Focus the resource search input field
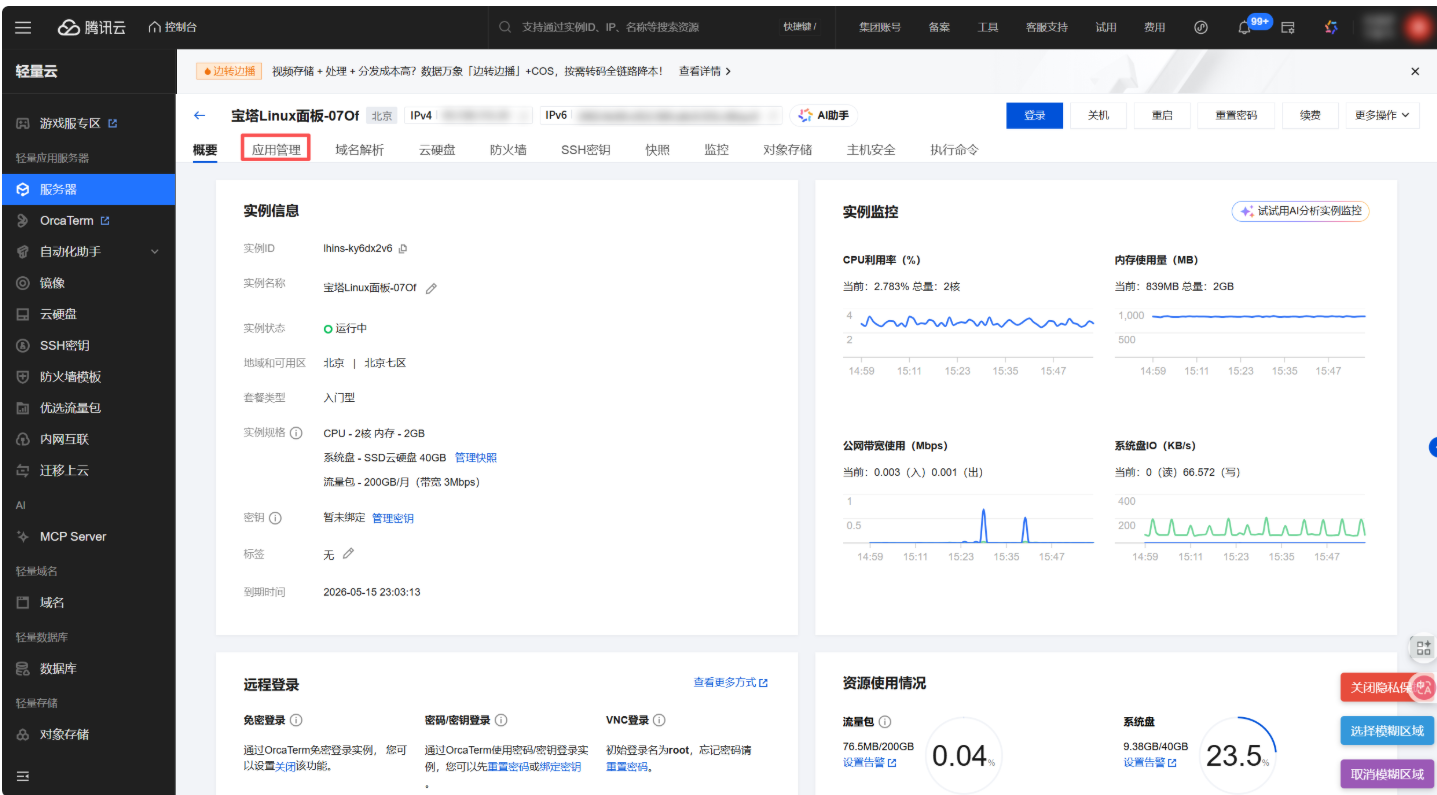Image resolution: width=1437 pixels, height=795 pixels. click(640, 27)
